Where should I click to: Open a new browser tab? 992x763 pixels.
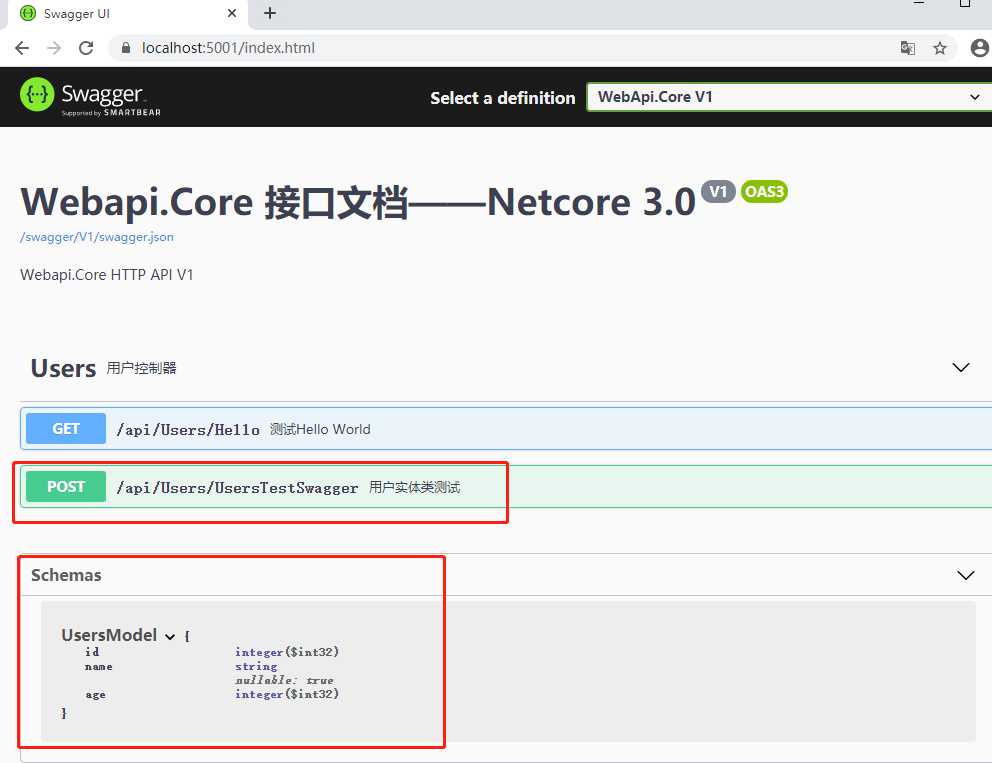coord(270,13)
